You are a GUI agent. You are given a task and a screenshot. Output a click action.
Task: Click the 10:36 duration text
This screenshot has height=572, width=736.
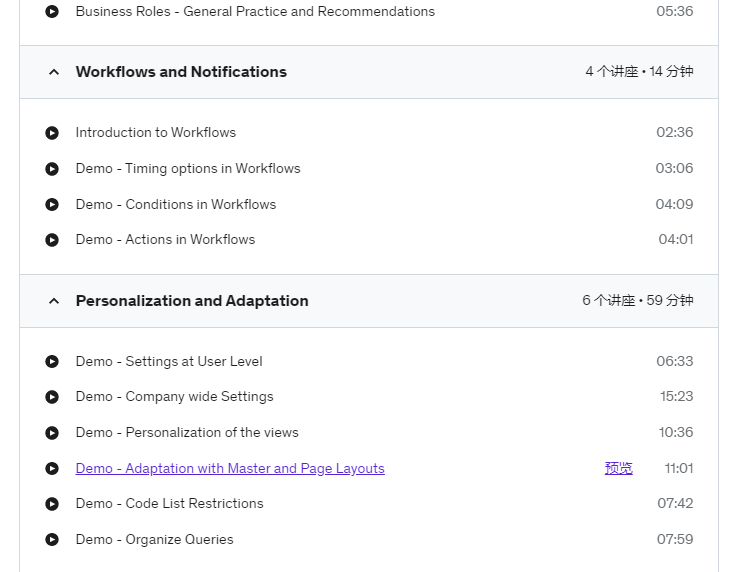pos(676,432)
